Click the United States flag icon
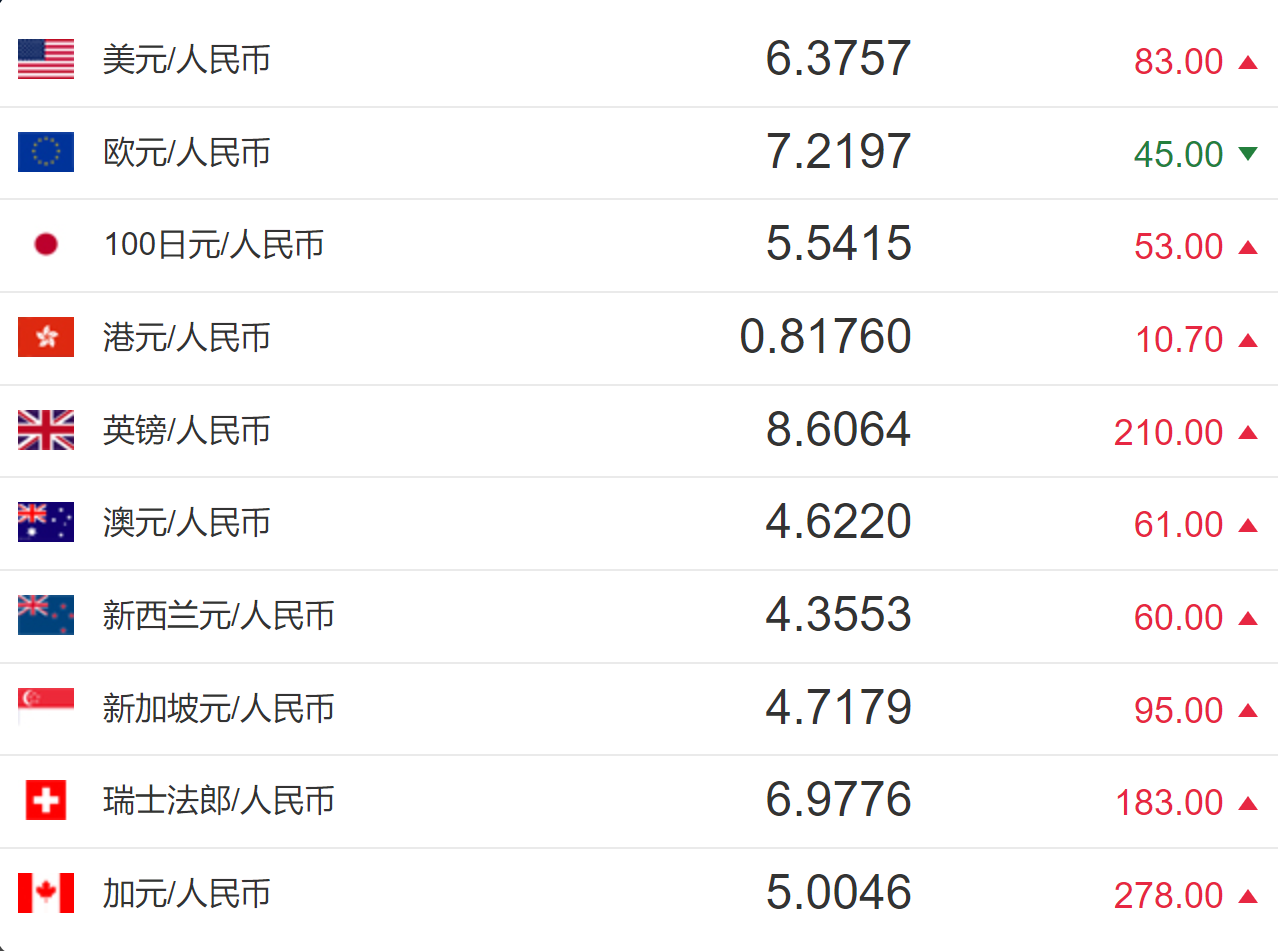The image size is (1278, 951). [46, 60]
